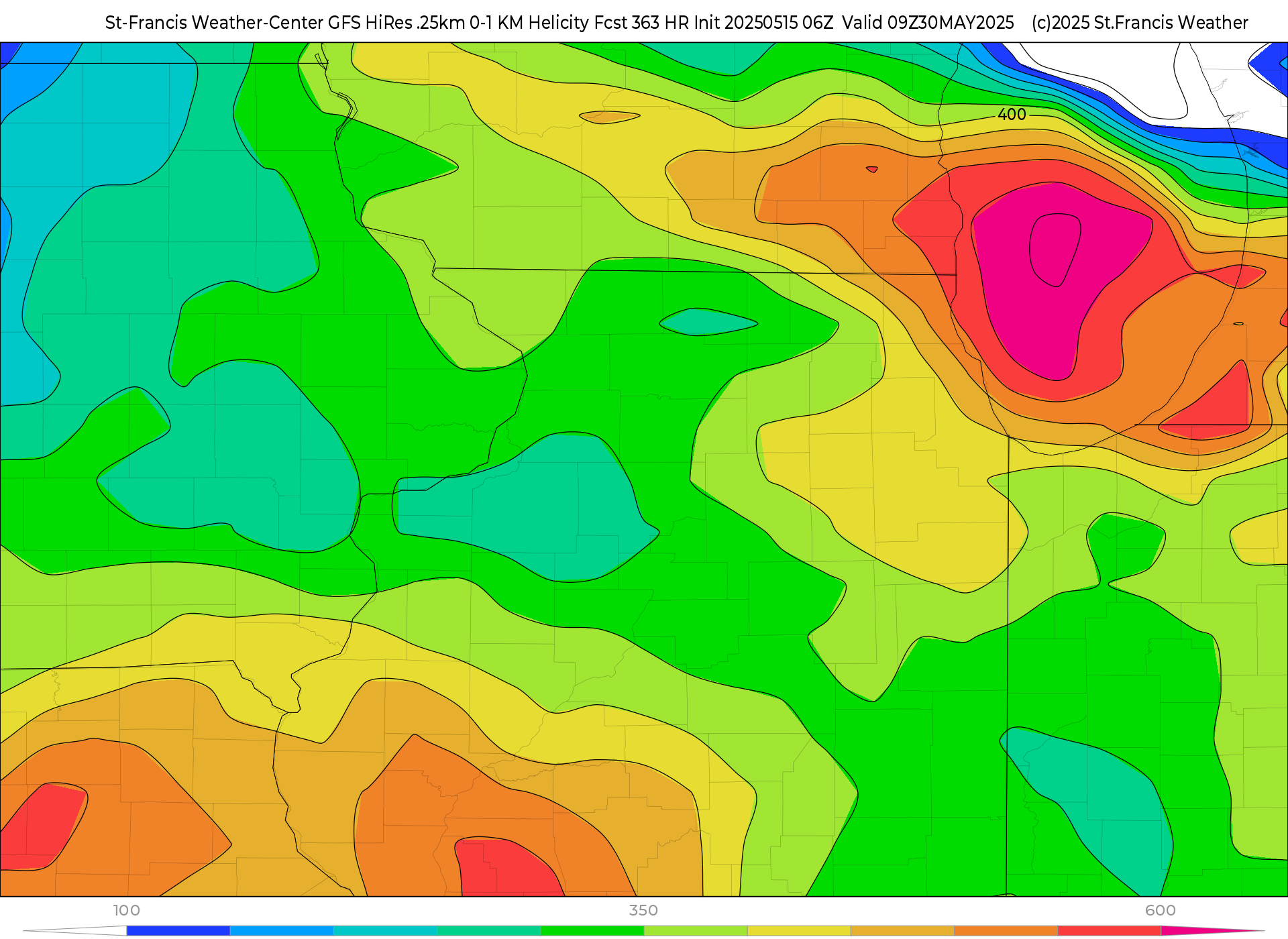Click the 'Valid 09Z30MAY2025' text in title
The height and width of the screenshot is (939, 1288).
[x=928, y=23]
